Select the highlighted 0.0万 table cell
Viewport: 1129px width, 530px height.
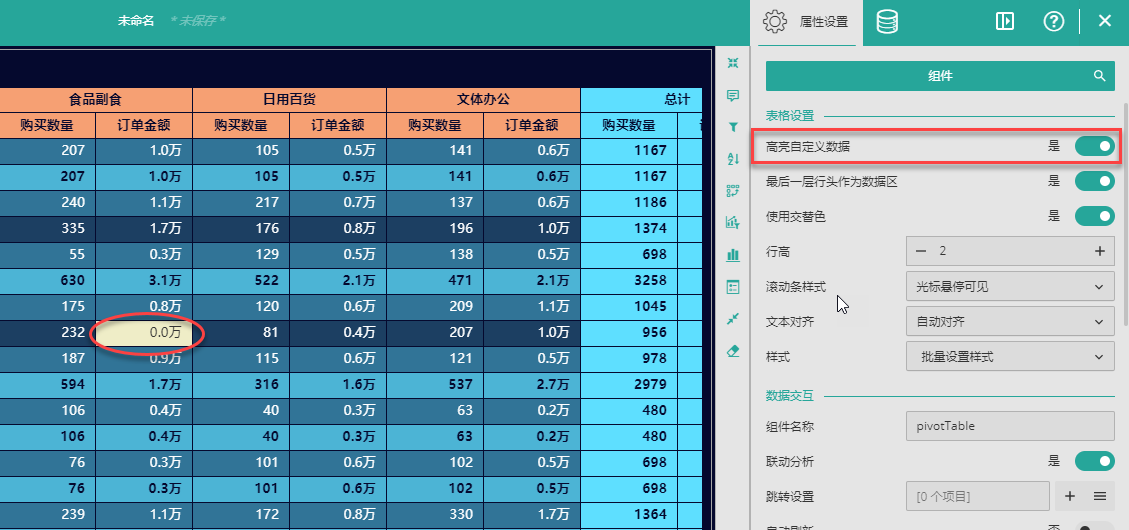click(x=145, y=333)
